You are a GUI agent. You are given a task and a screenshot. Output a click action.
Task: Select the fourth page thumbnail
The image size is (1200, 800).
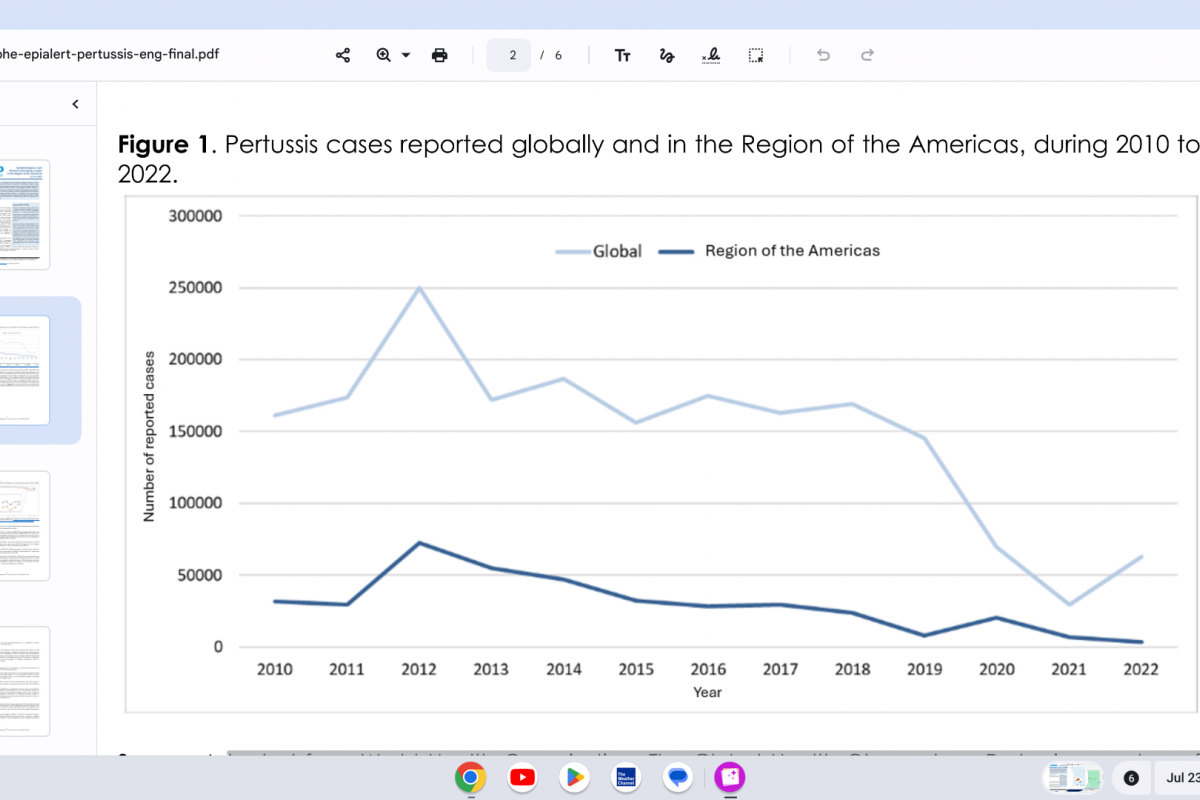[x=24, y=681]
